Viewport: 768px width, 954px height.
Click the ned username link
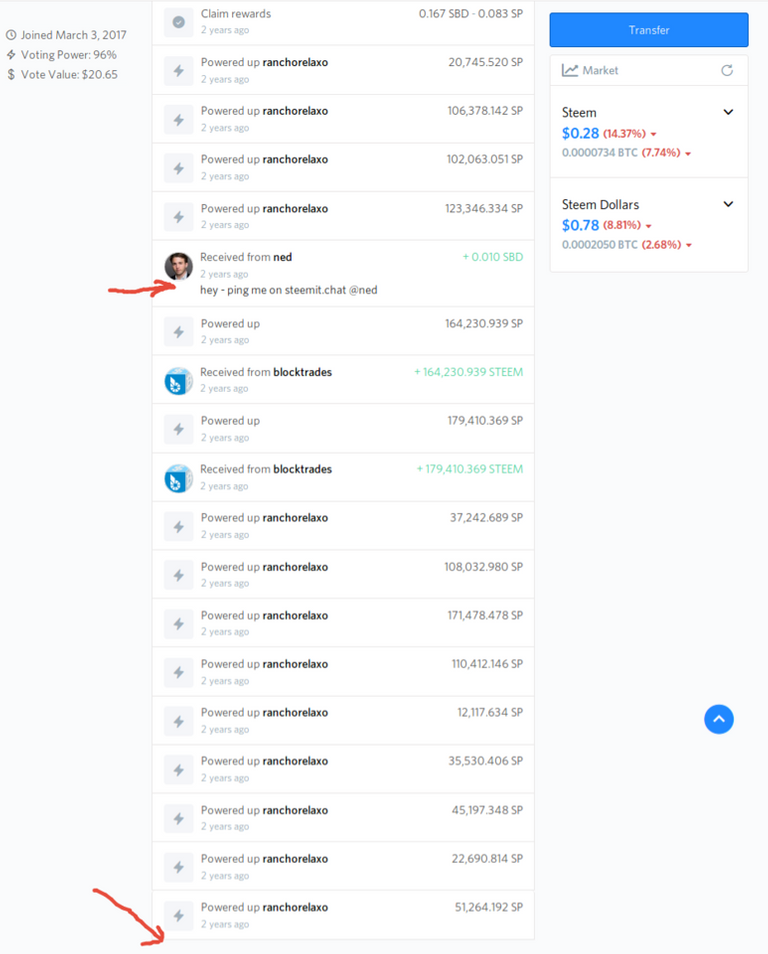click(282, 257)
